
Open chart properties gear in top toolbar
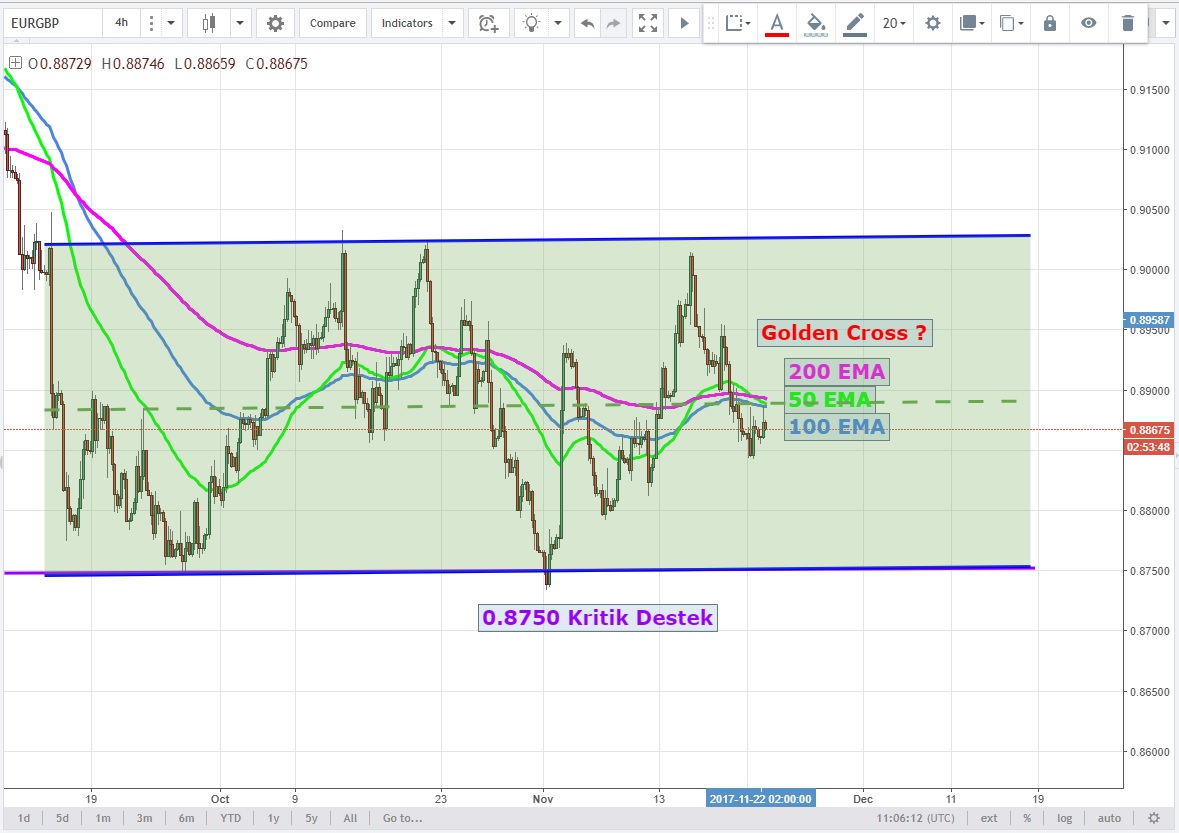tap(275, 23)
